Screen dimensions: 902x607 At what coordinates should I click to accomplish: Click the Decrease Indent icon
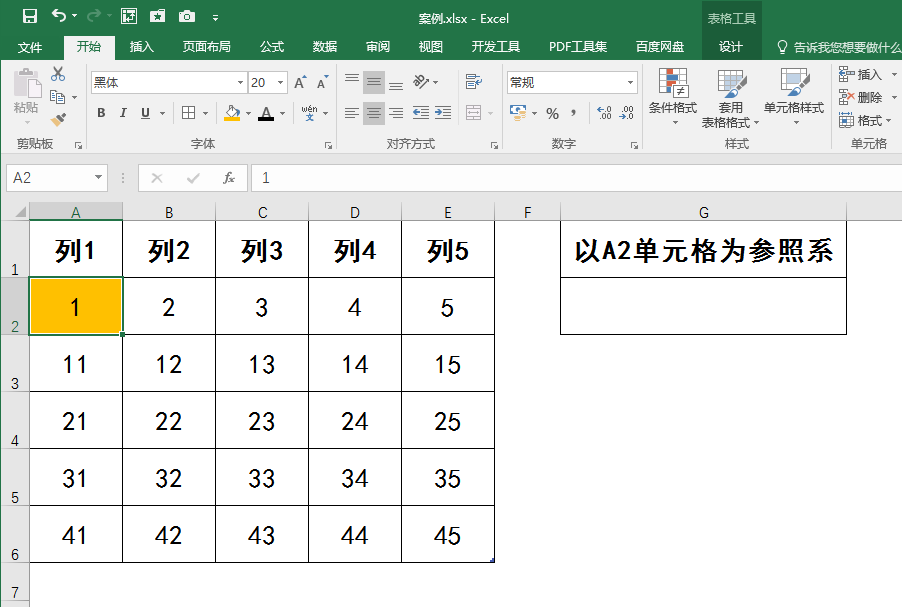point(421,113)
